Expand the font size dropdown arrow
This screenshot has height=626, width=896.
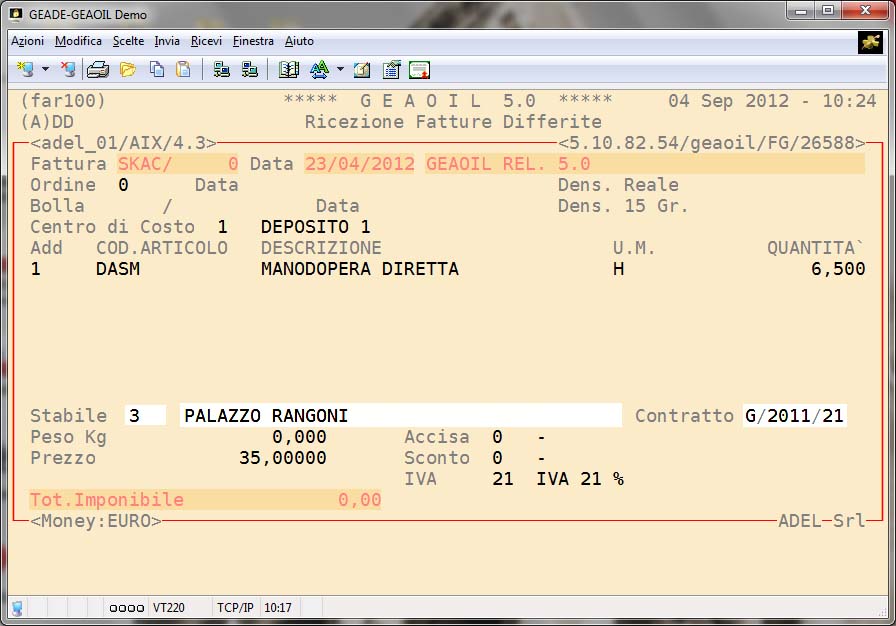[x=340, y=70]
